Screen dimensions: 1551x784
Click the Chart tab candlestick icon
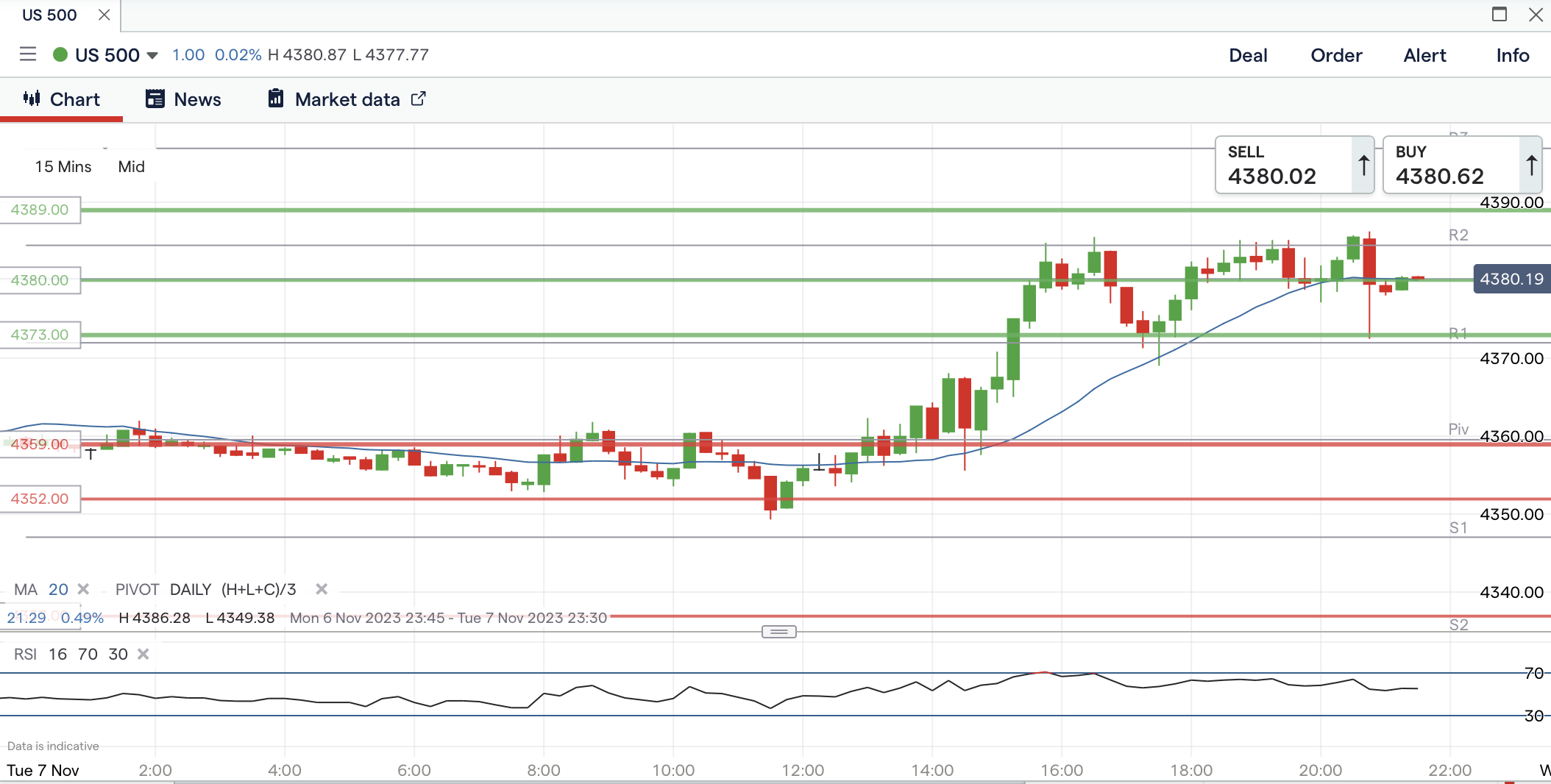tap(32, 99)
